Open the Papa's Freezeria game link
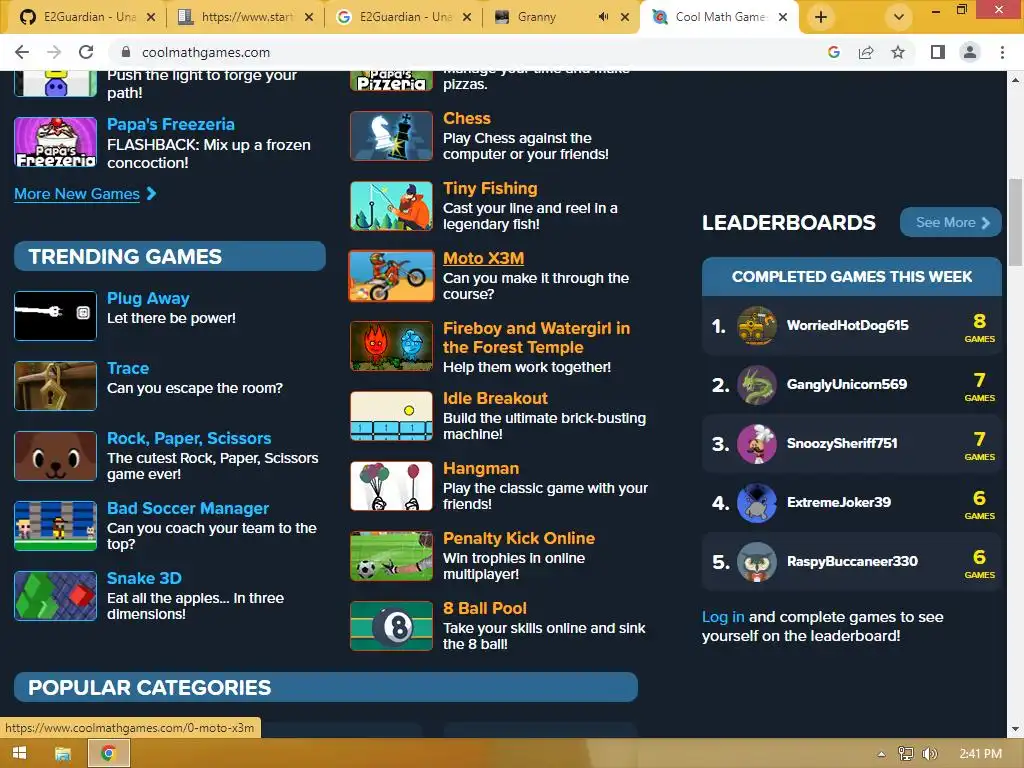Screen dimensions: 1024x768 [170, 124]
